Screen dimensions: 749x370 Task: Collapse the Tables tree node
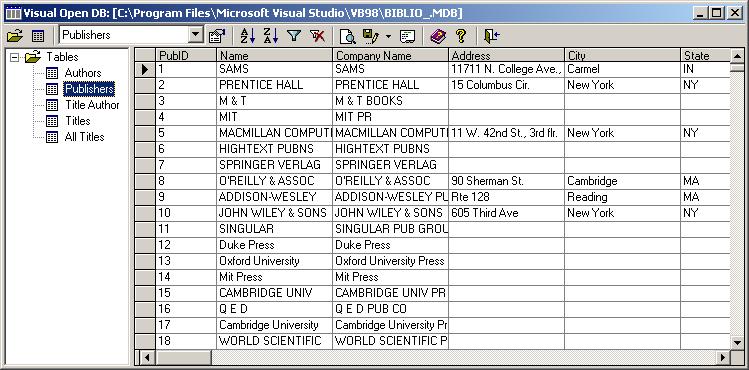tap(15, 57)
